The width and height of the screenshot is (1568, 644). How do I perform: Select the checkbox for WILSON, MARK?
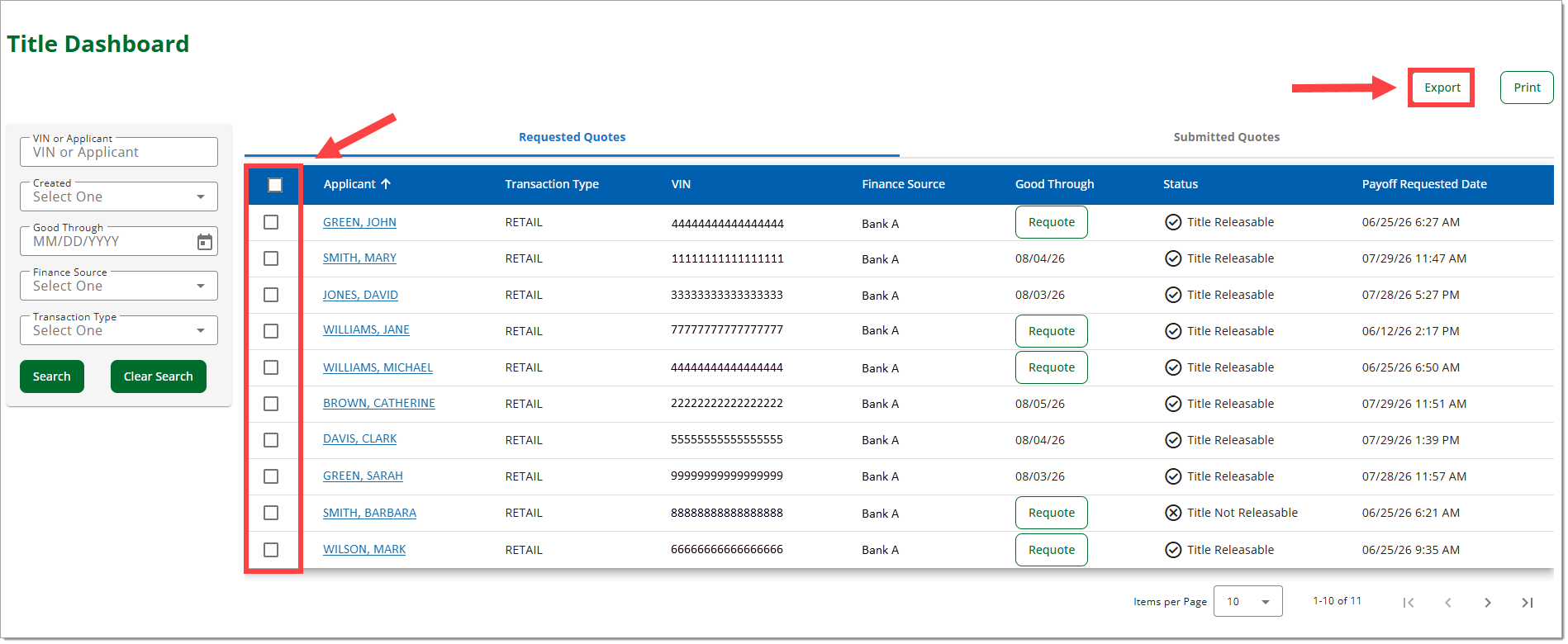point(271,550)
